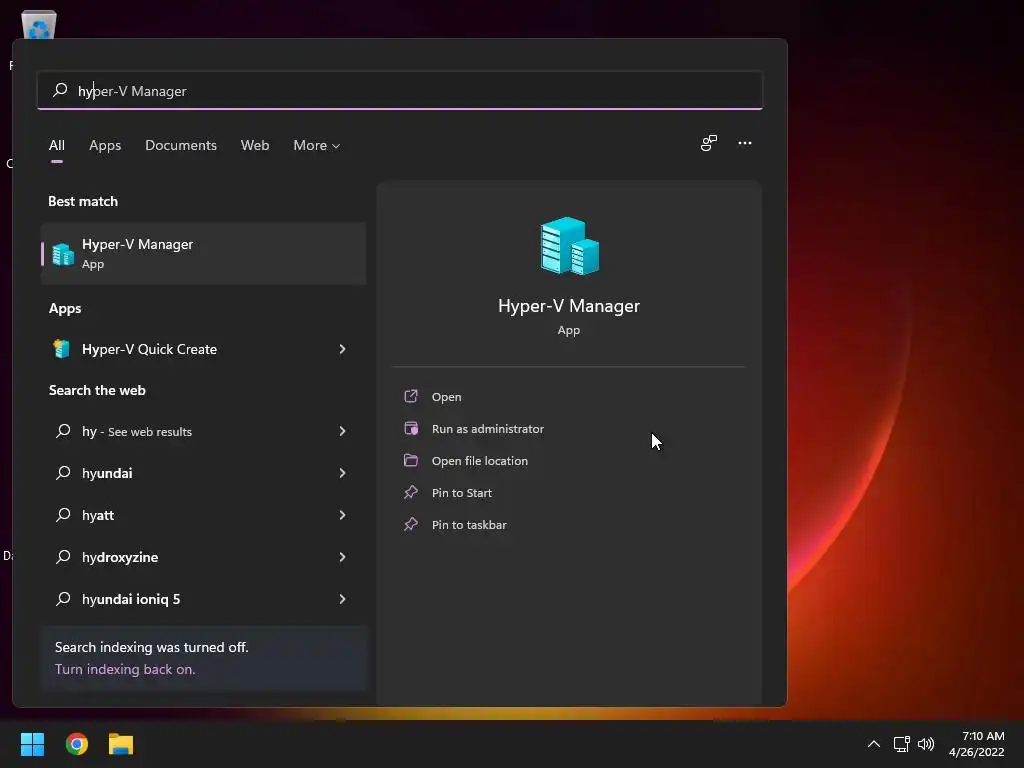This screenshot has width=1024, height=768.
Task: Click Hyper-V Manager title in preview pane
Action: coord(569,306)
